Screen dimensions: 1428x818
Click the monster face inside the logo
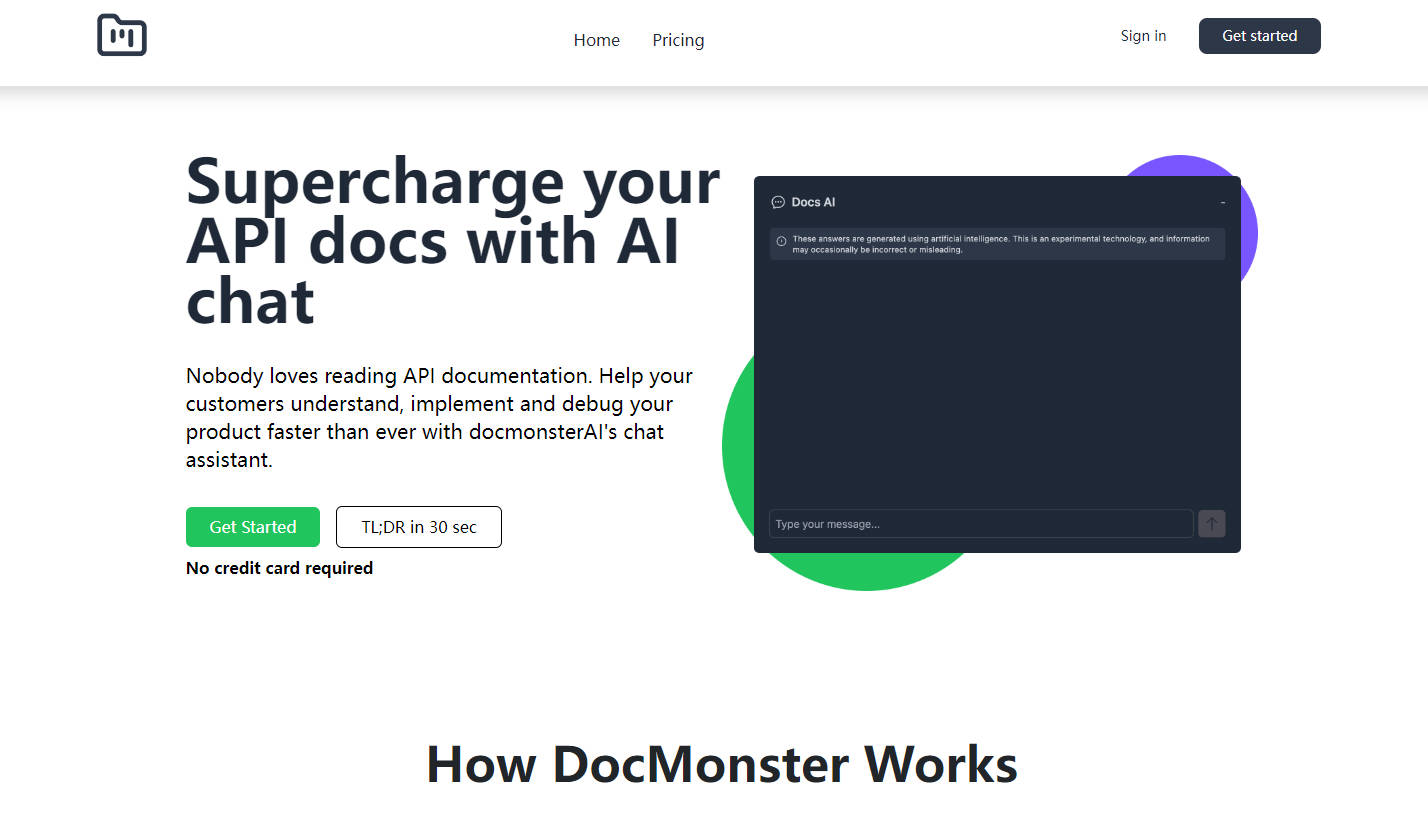(121, 36)
